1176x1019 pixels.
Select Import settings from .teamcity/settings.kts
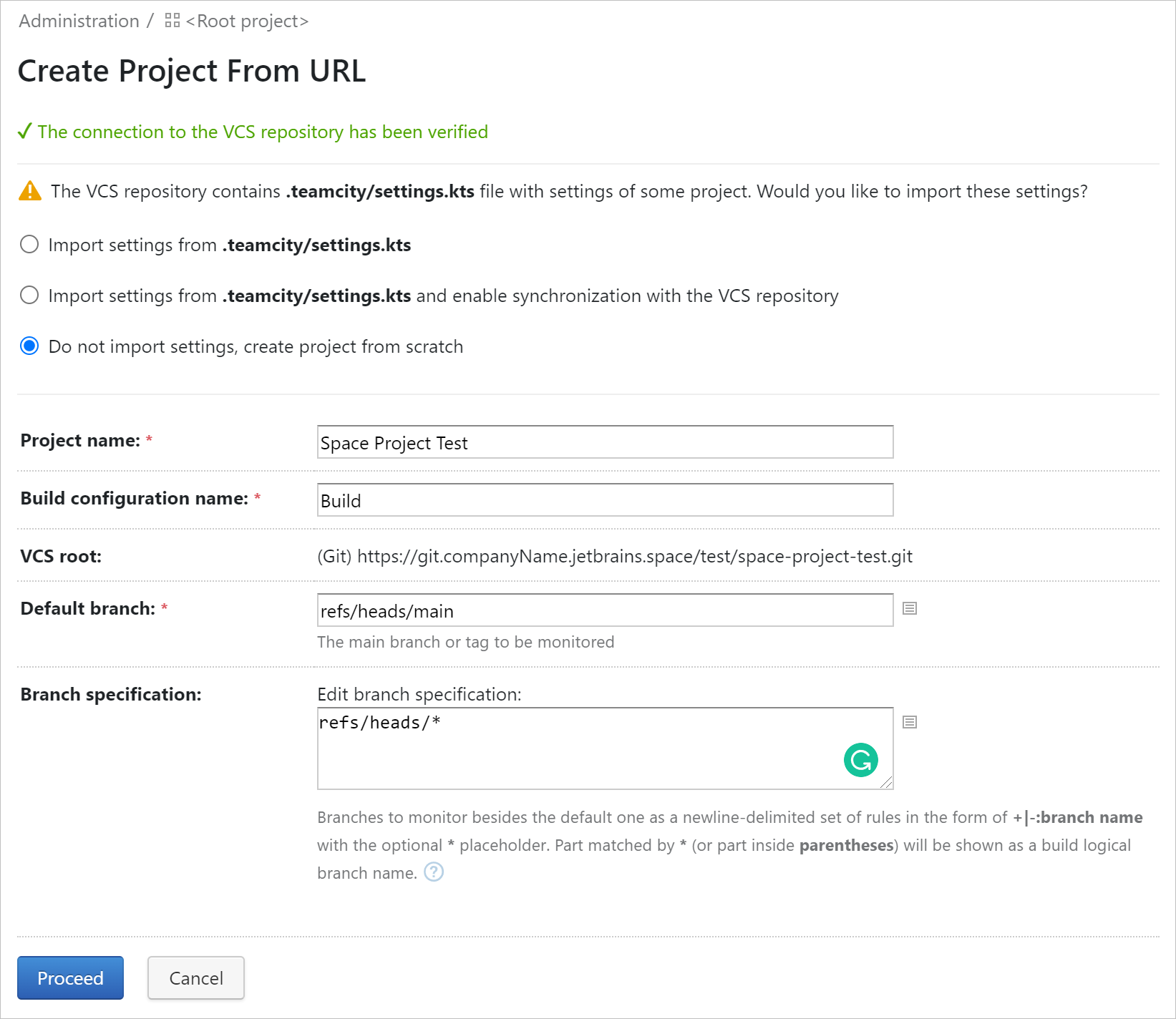[x=29, y=244]
